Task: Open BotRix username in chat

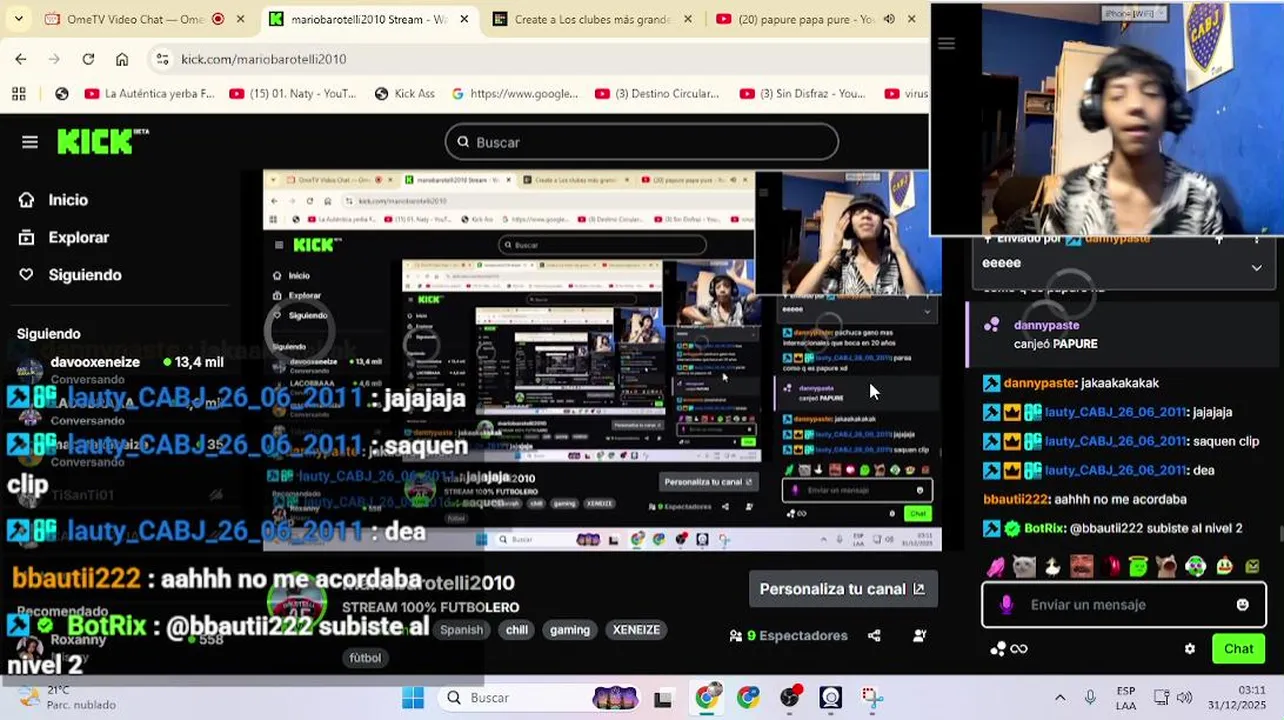Action: pyautogui.click(x=1044, y=528)
